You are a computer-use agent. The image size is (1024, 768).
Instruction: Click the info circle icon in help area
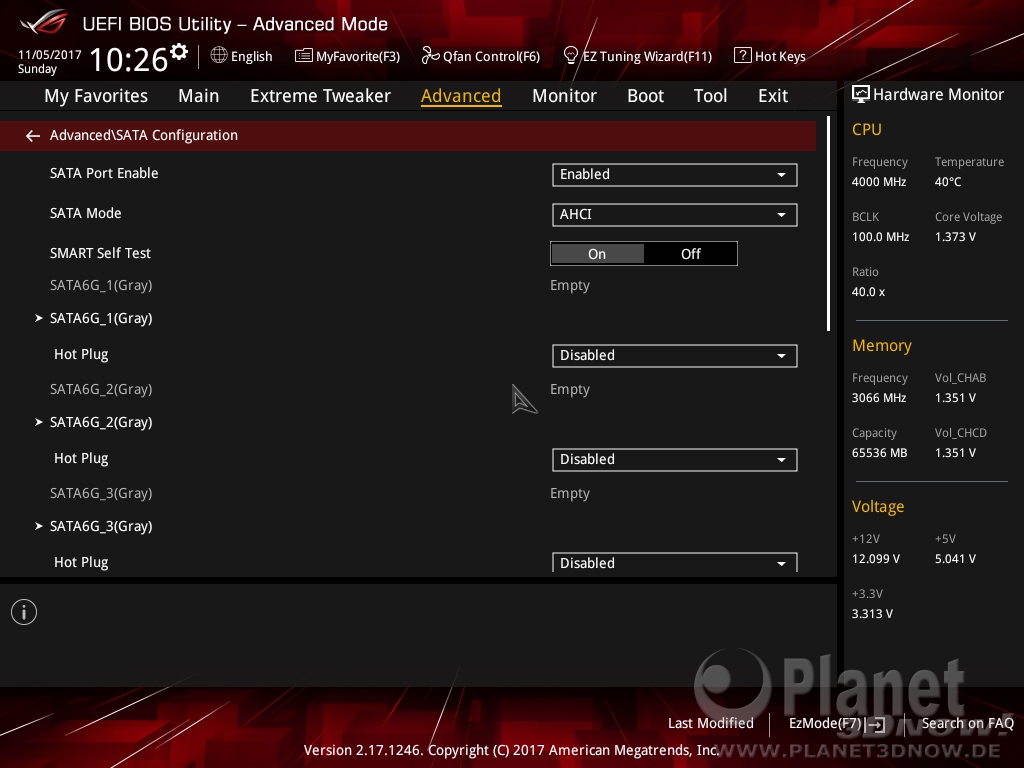(24, 612)
